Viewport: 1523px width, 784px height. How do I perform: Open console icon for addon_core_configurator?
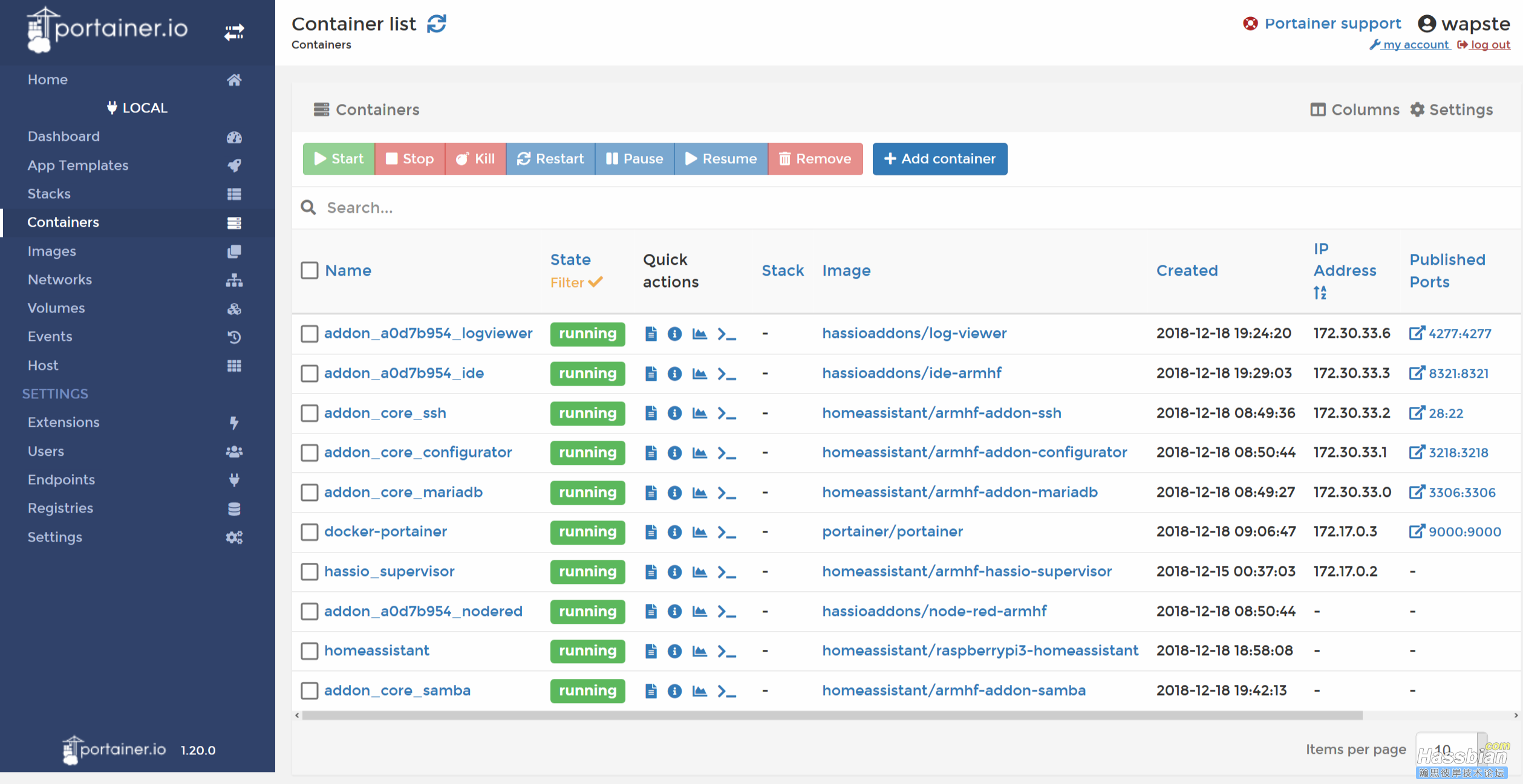coord(726,453)
